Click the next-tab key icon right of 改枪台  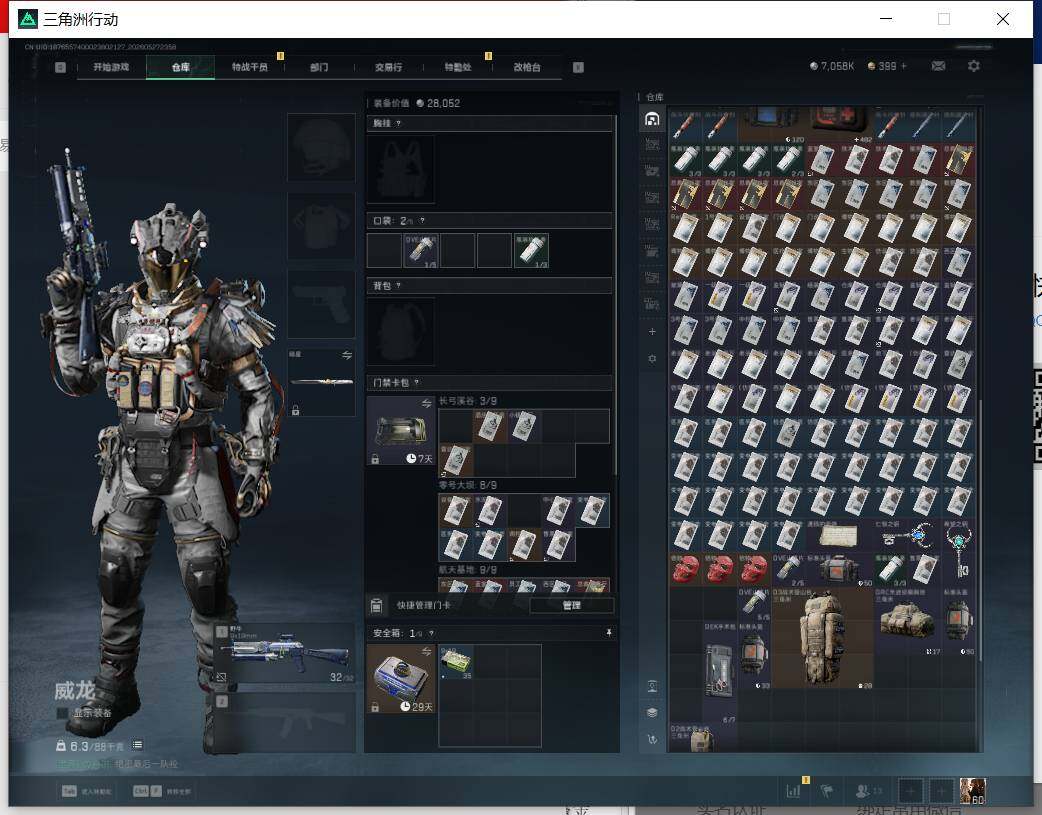(578, 67)
